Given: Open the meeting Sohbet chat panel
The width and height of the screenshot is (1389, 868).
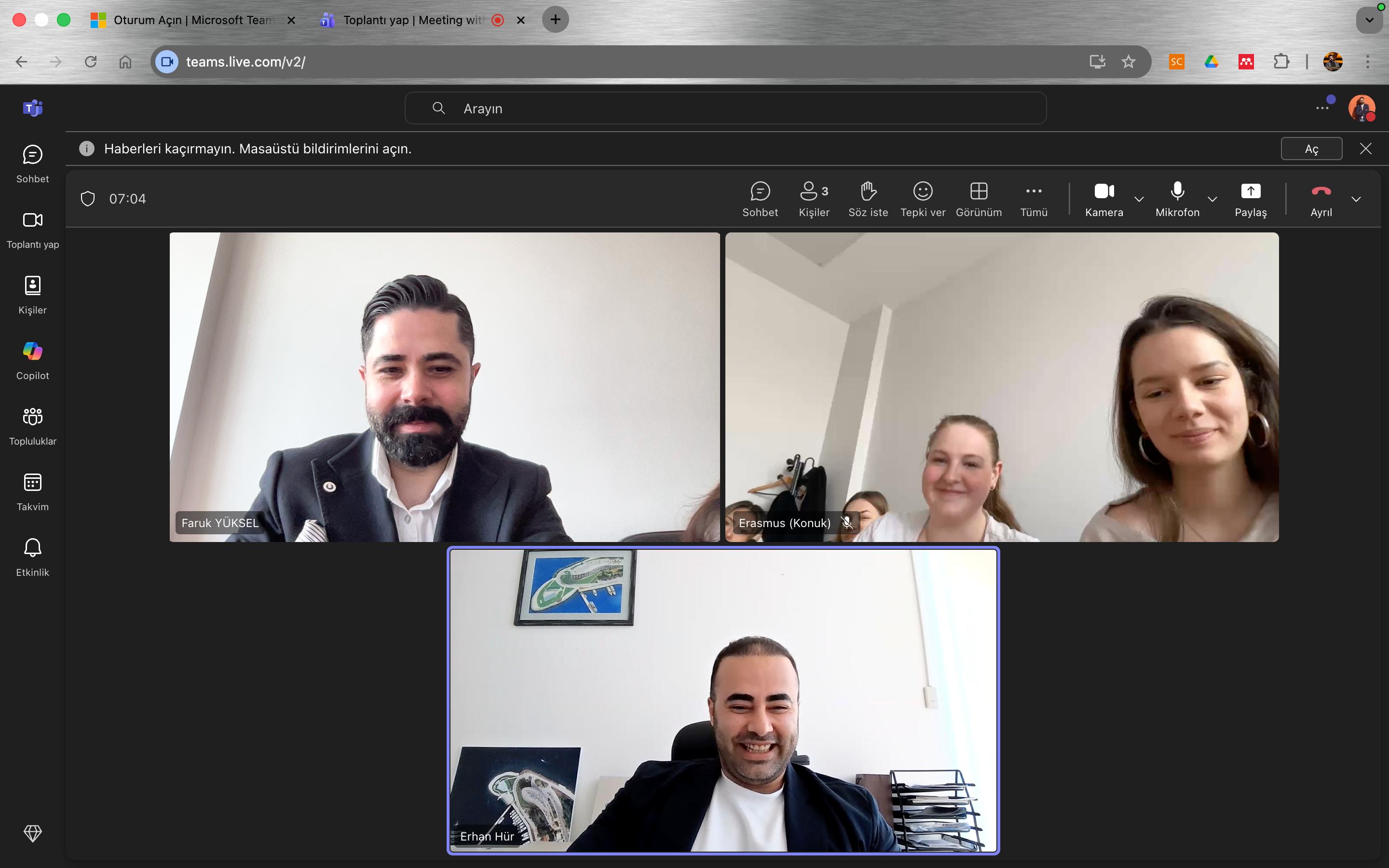Looking at the screenshot, I should coord(760,199).
